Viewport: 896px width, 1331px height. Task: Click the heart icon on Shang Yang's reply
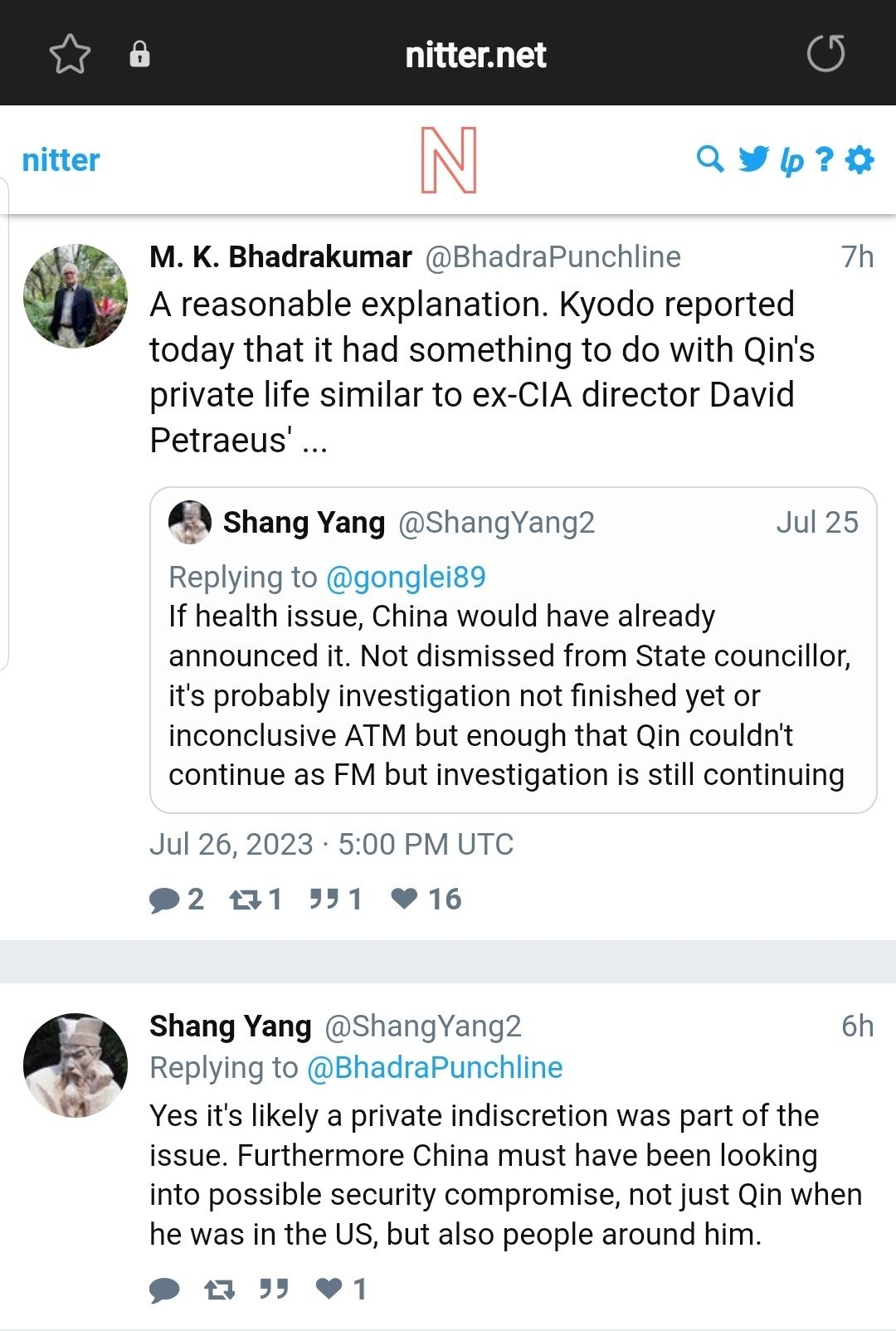pos(329,1289)
